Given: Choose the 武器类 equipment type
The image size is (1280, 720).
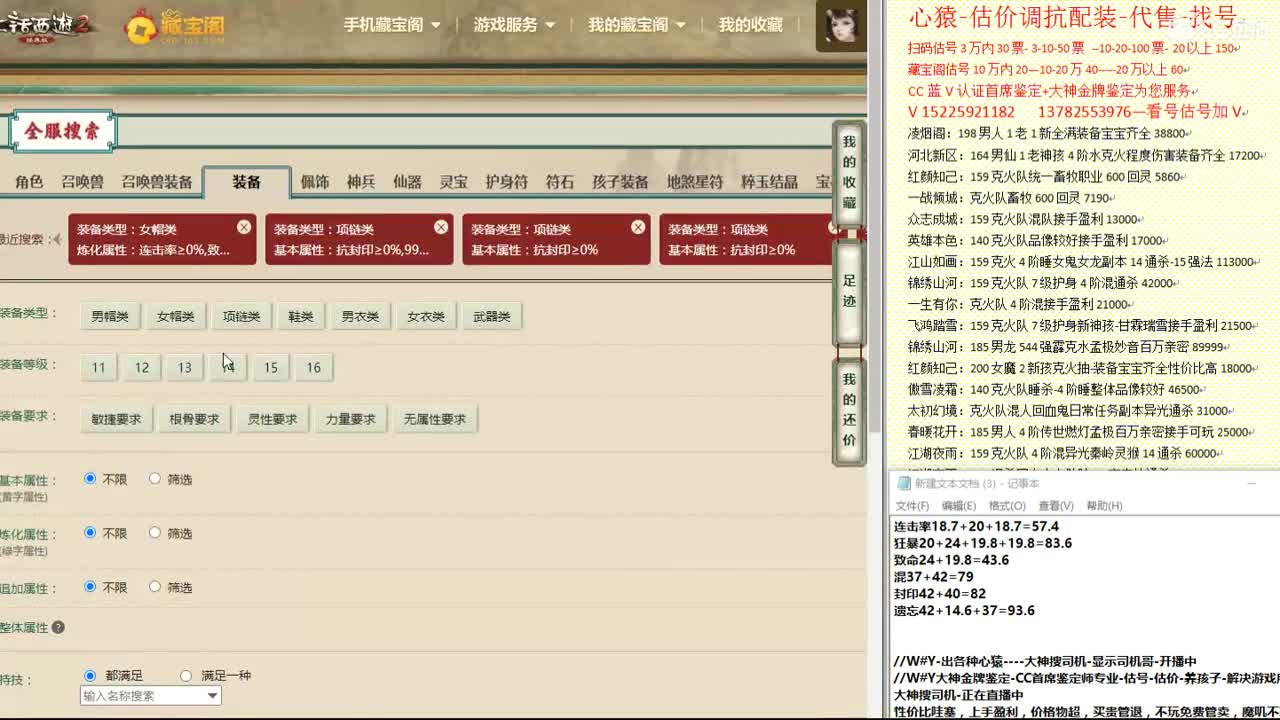Looking at the screenshot, I should 492,316.
